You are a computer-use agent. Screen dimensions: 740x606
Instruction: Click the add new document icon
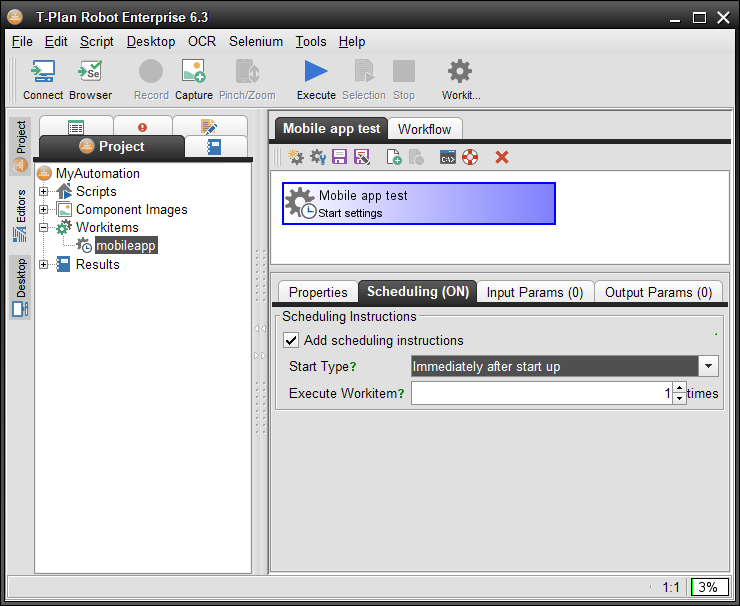tap(394, 157)
